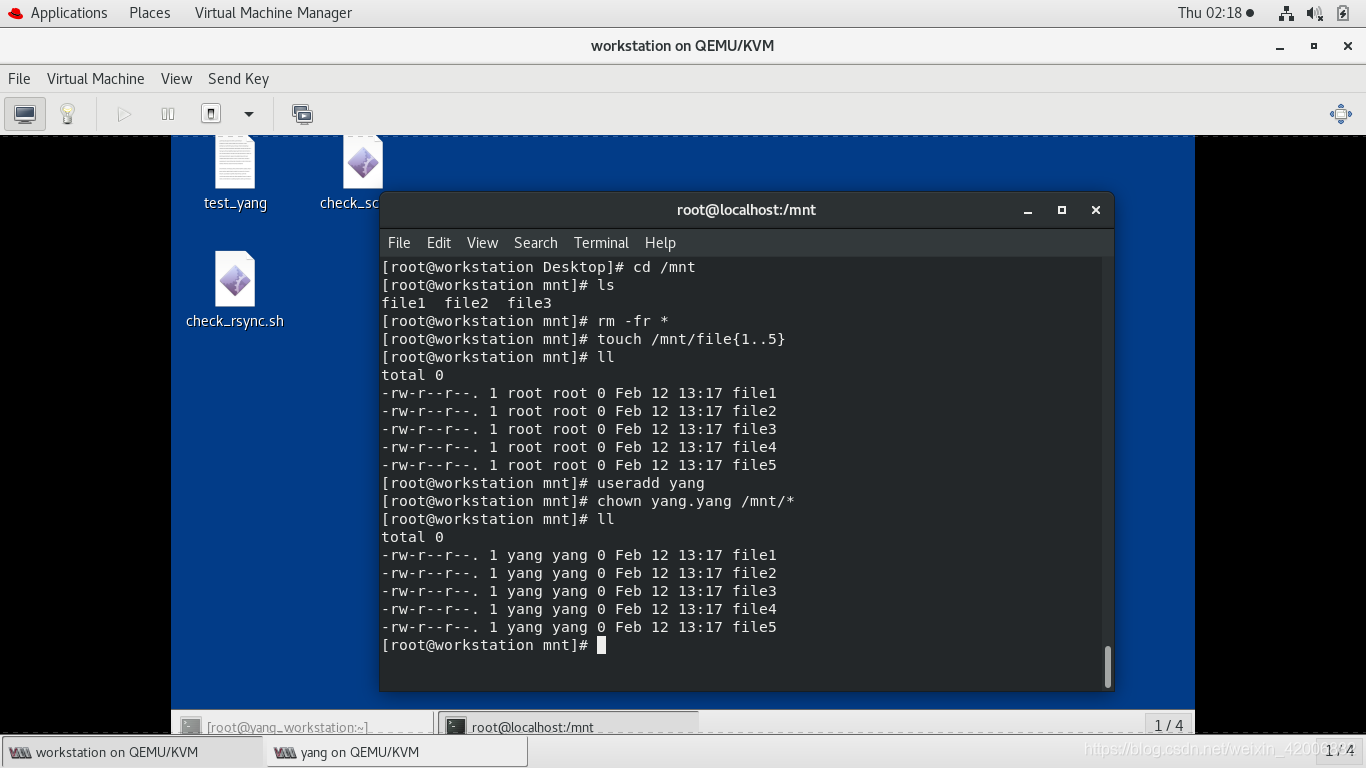Click yang-owned file5 listing row
The image size is (1366, 768).
579,627
